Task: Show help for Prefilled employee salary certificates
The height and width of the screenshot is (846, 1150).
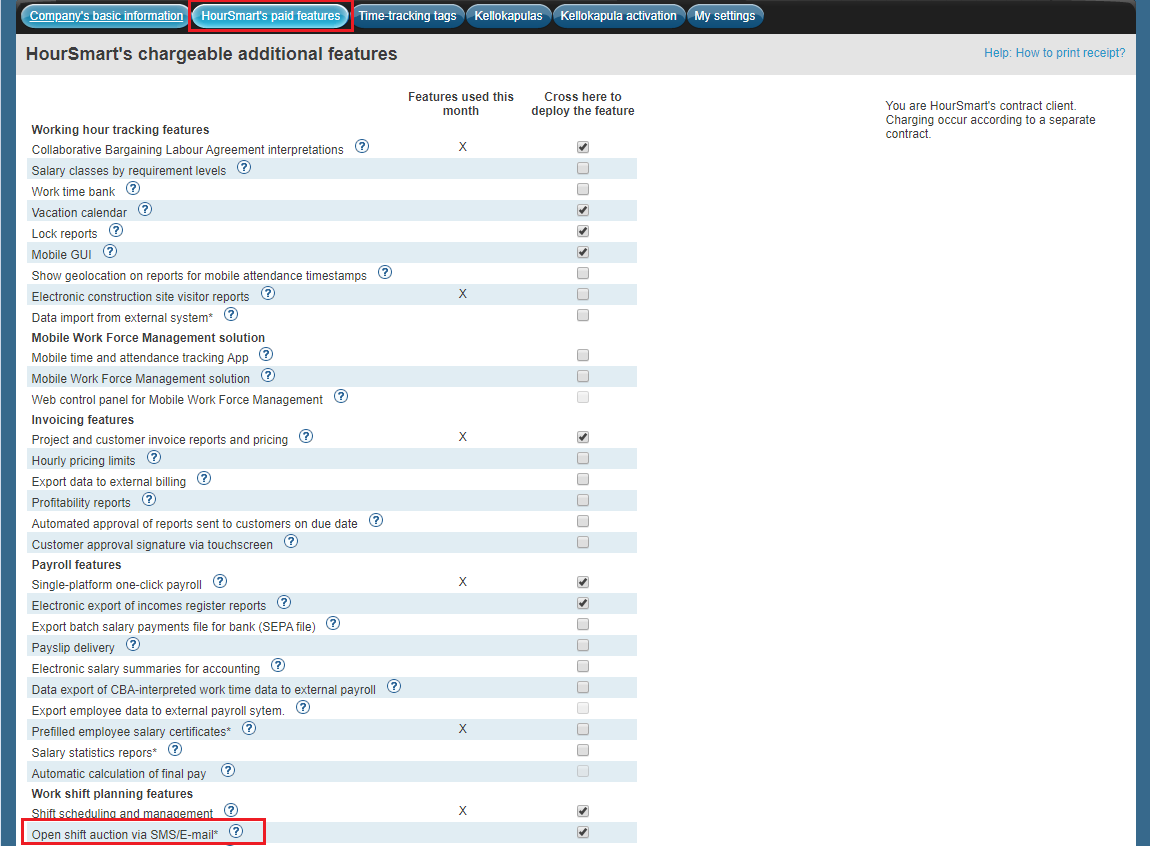Action: point(249,729)
